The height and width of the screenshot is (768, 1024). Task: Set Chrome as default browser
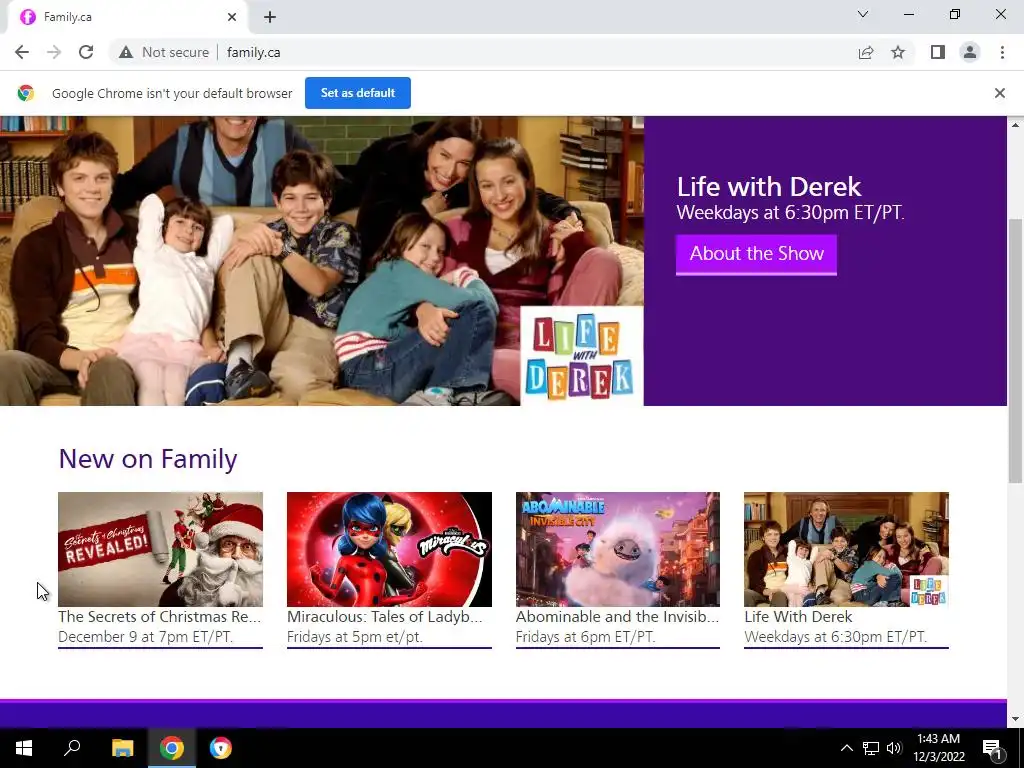358,93
